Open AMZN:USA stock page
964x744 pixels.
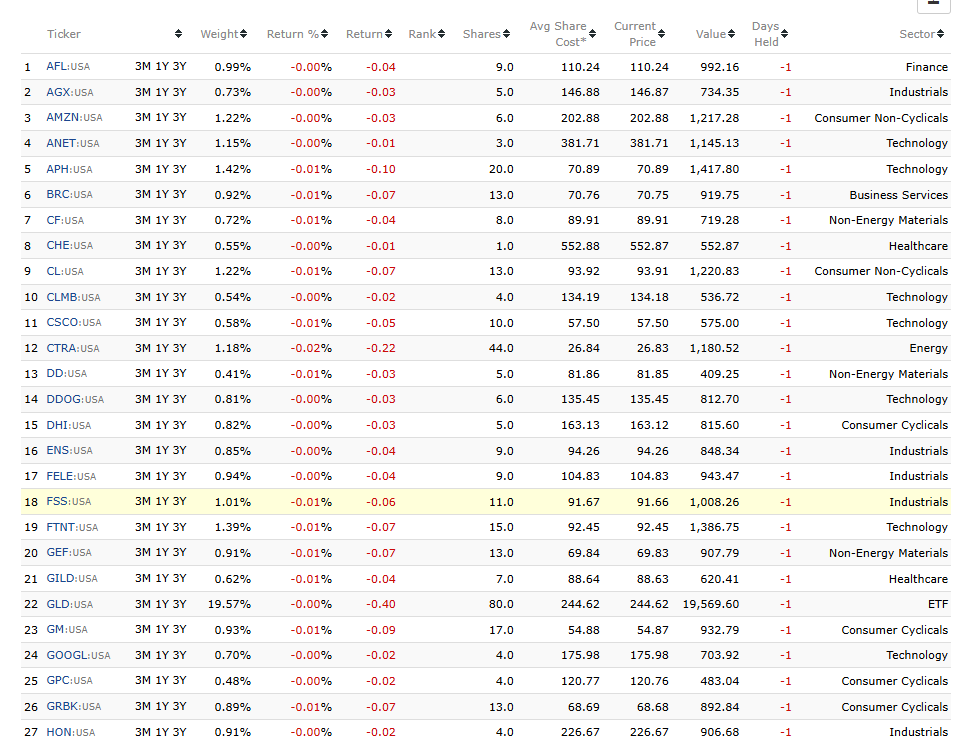[74, 117]
